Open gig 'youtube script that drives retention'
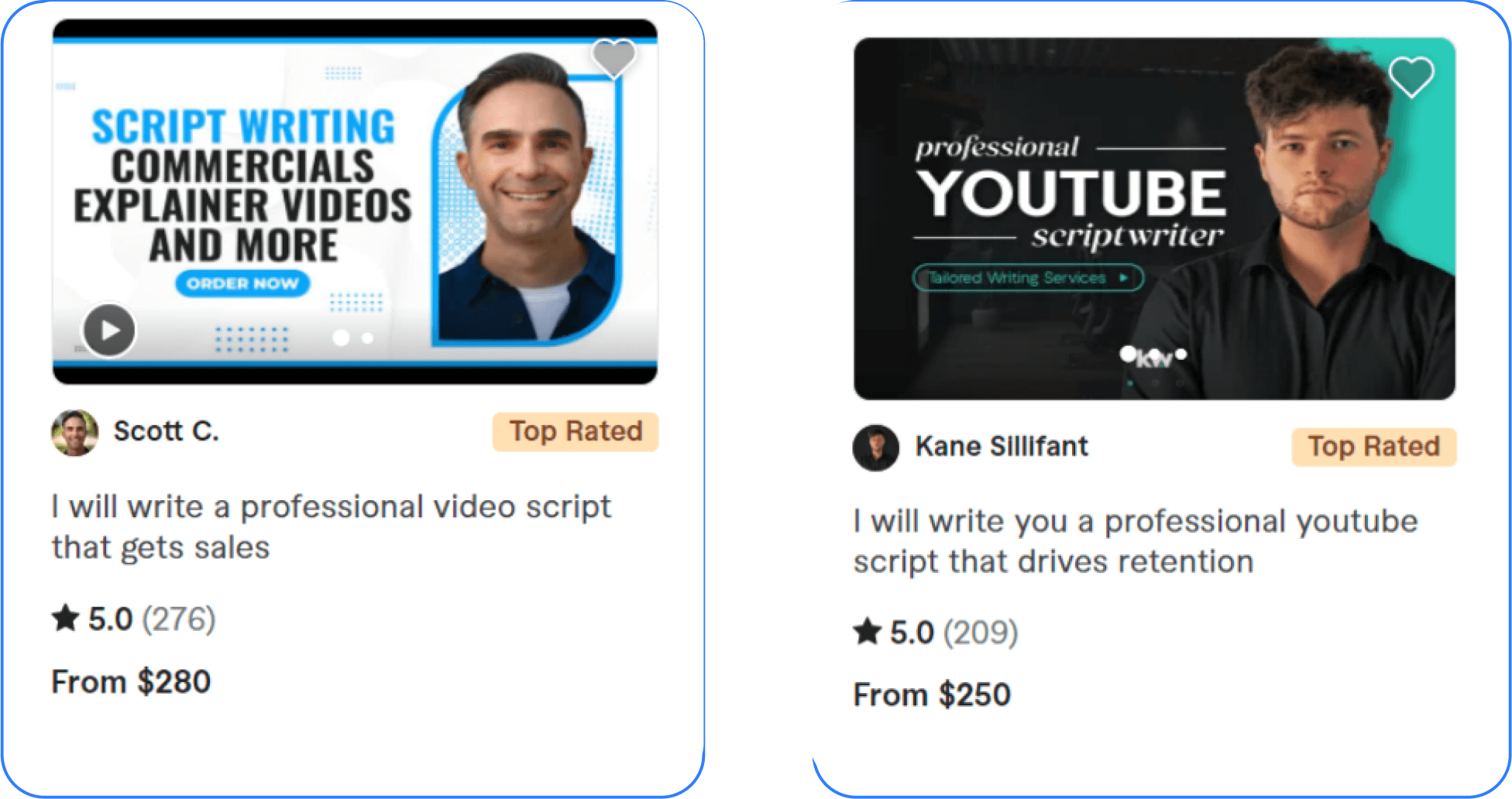Screen dimensions: 1512x799 [1136, 541]
